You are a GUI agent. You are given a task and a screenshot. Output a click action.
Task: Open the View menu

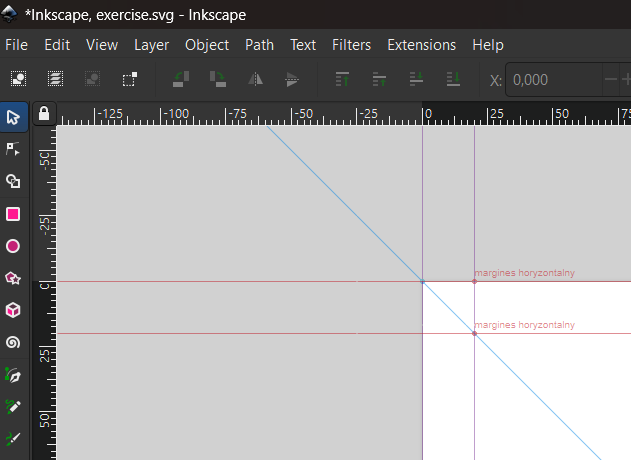pyautogui.click(x=102, y=45)
